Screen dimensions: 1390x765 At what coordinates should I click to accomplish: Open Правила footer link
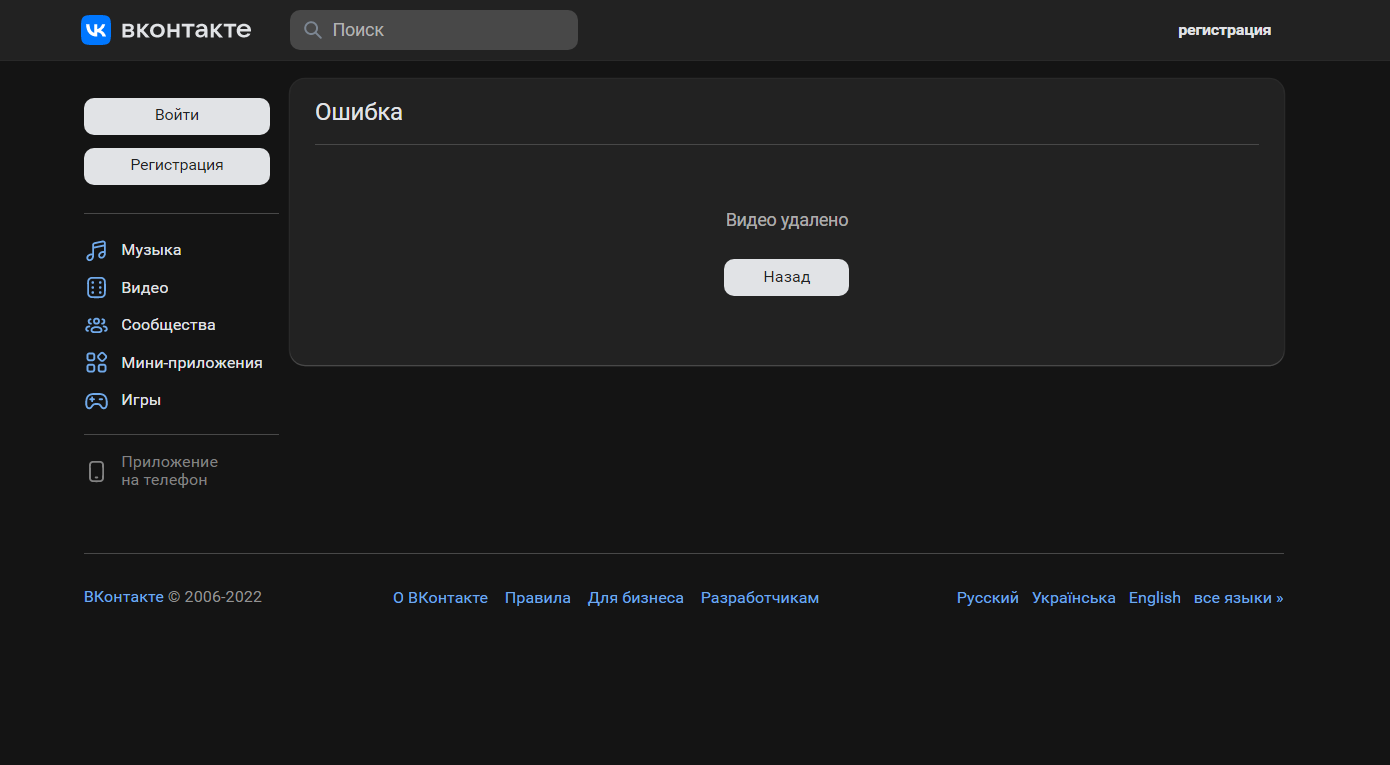point(538,598)
